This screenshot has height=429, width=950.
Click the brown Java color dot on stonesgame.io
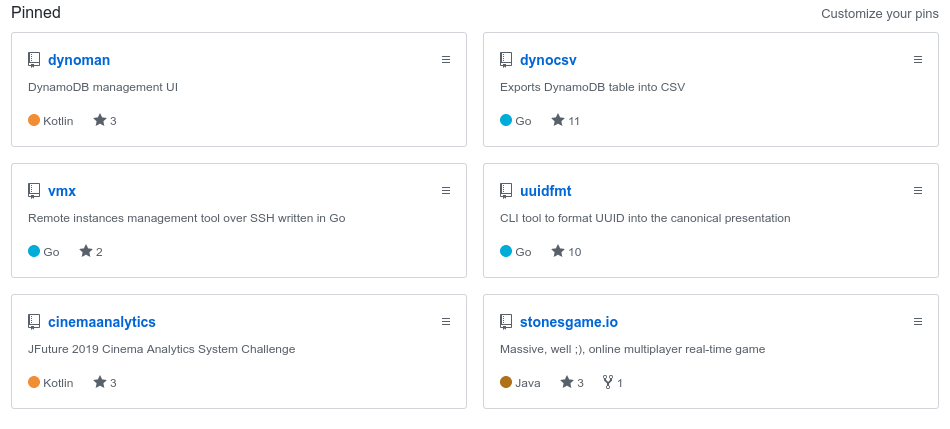point(506,382)
